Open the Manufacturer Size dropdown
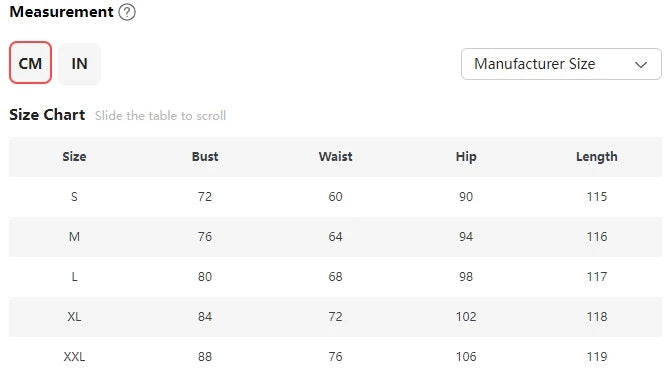 pyautogui.click(x=561, y=64)
